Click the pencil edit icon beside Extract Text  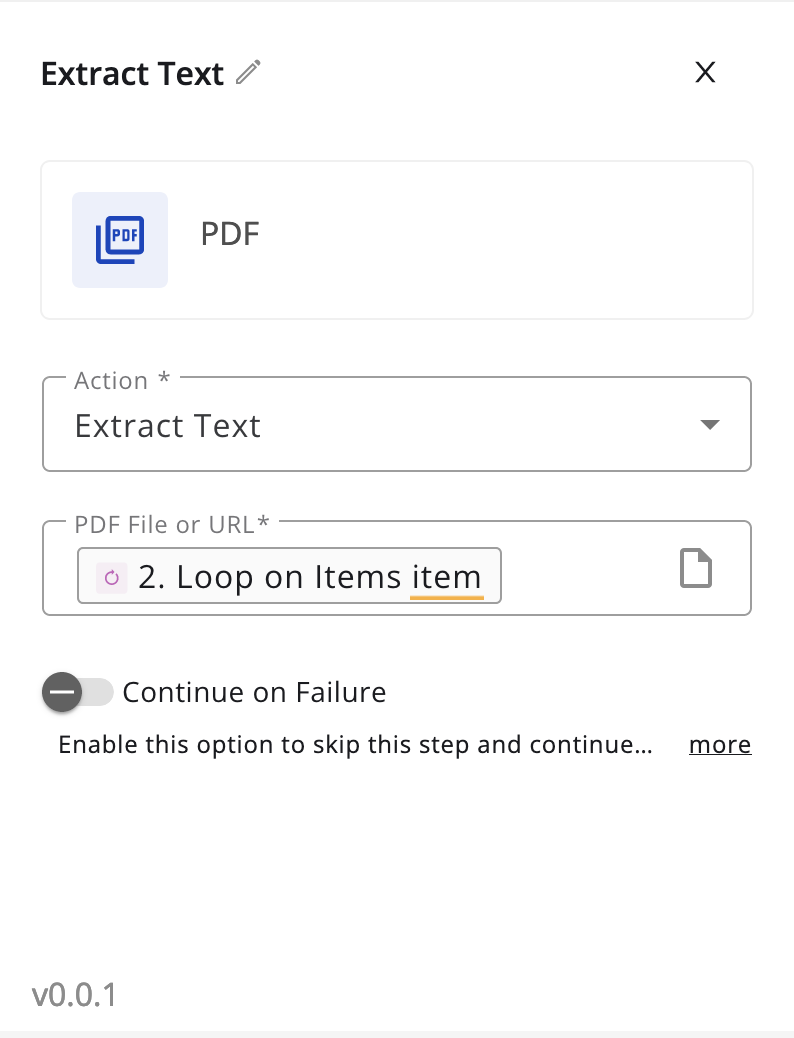tap(248, 72)
